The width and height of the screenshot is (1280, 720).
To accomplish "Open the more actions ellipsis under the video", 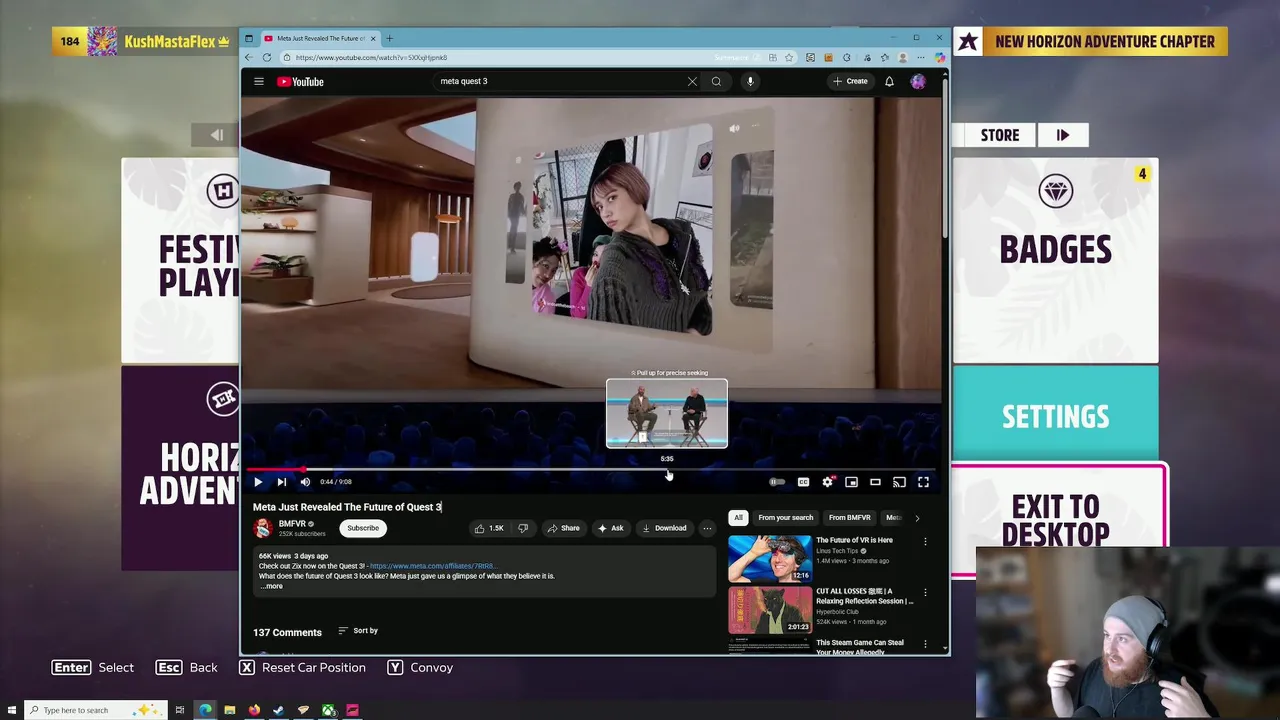I will pos(707,528).
